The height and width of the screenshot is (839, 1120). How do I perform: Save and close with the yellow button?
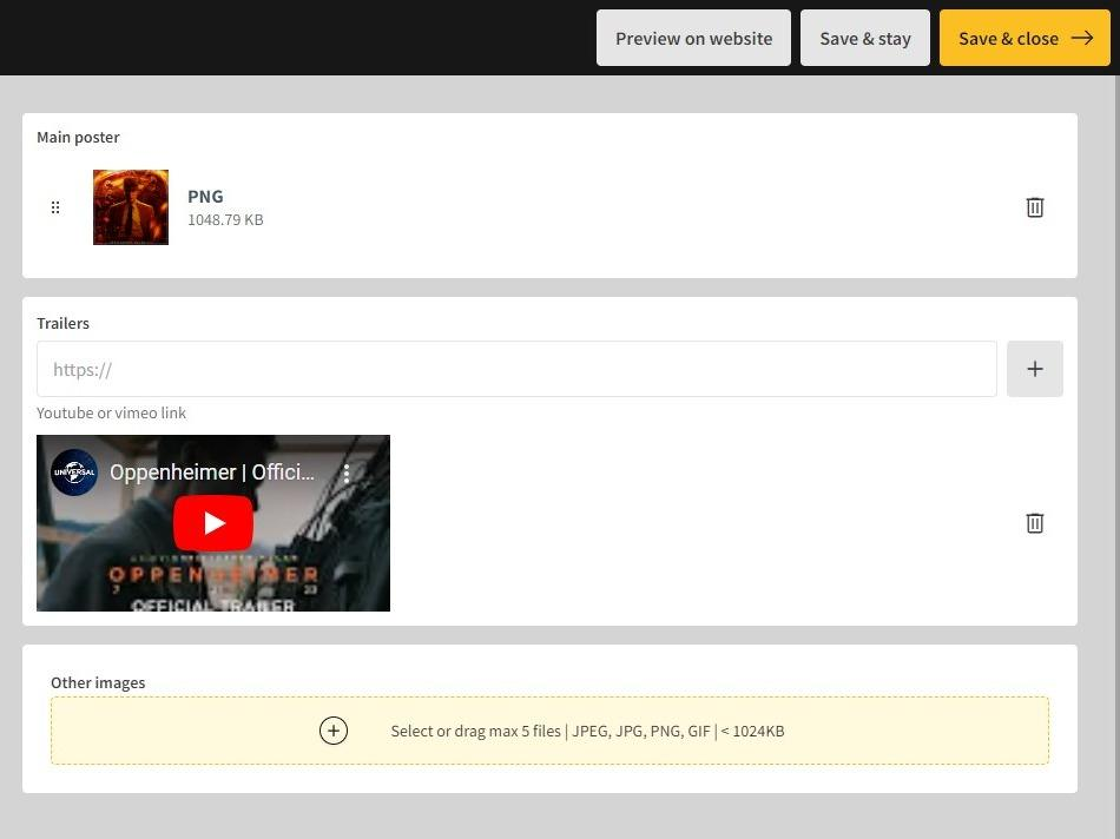pyautogui.click(x=1024, y=38)
